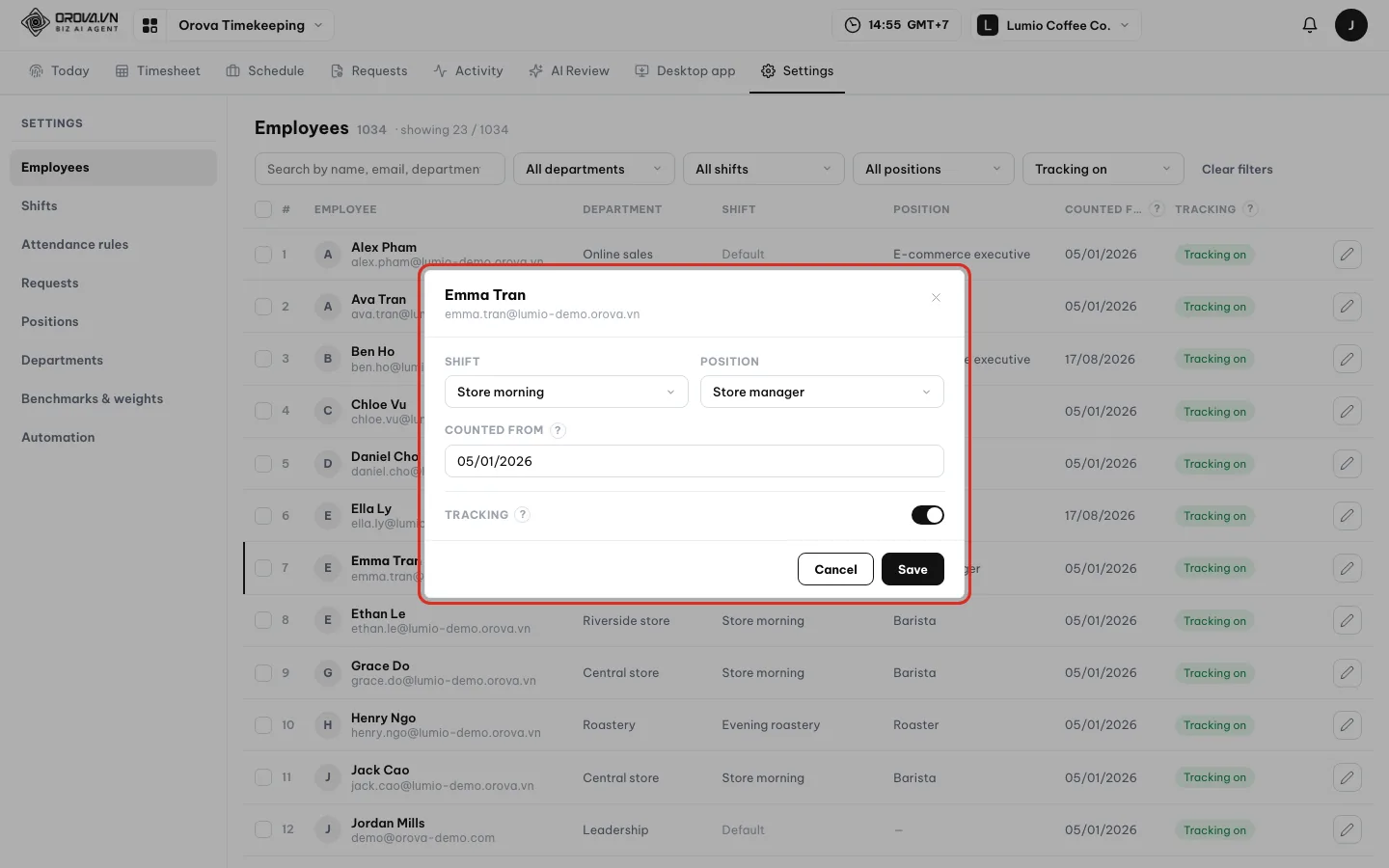1389x868 pixels.
Task: Click help icon next to Tracking label in dialog
Action: [522, 515]
